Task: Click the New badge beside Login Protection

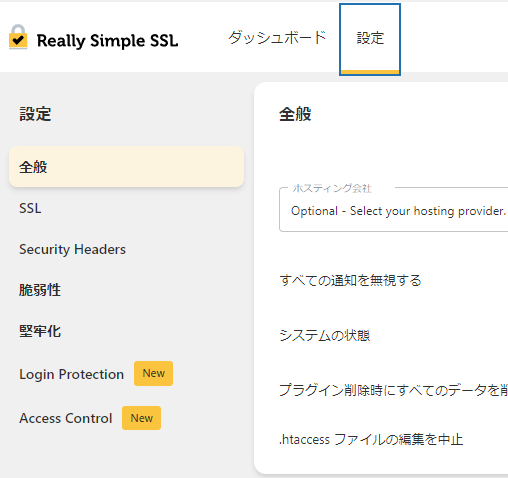Action: 153,373
